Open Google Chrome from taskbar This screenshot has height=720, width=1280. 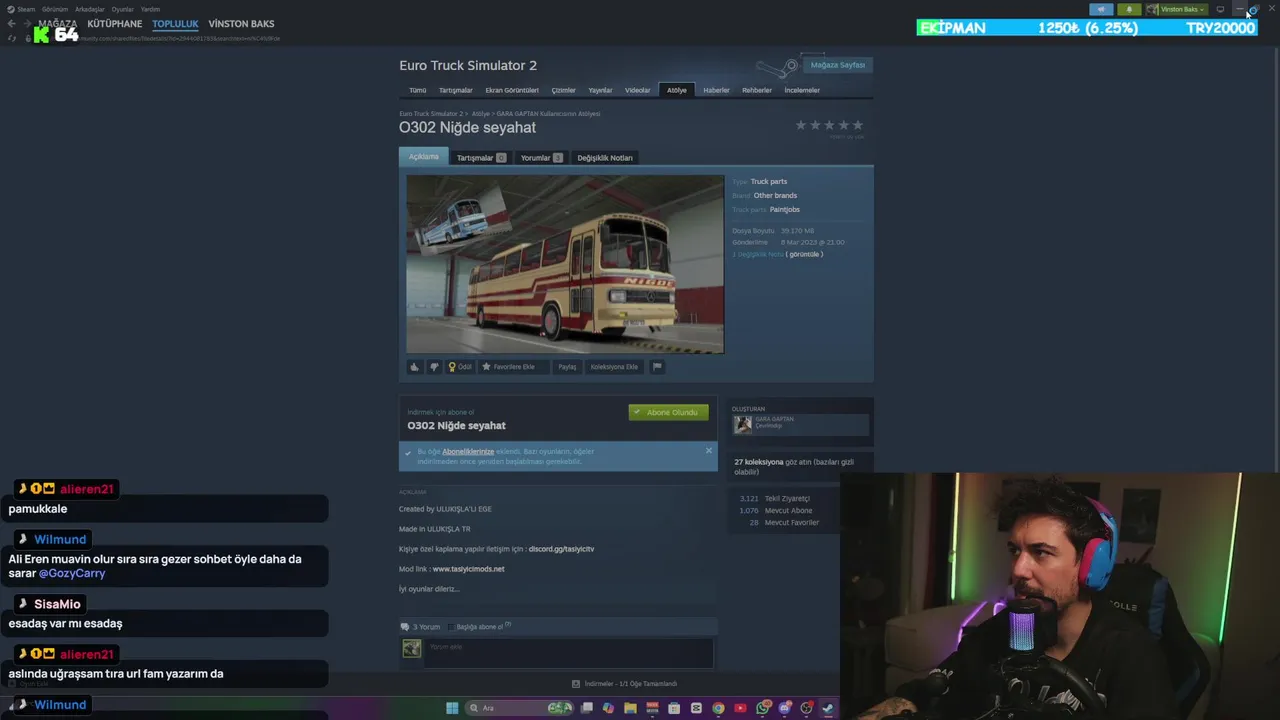[x=718, y=708]
